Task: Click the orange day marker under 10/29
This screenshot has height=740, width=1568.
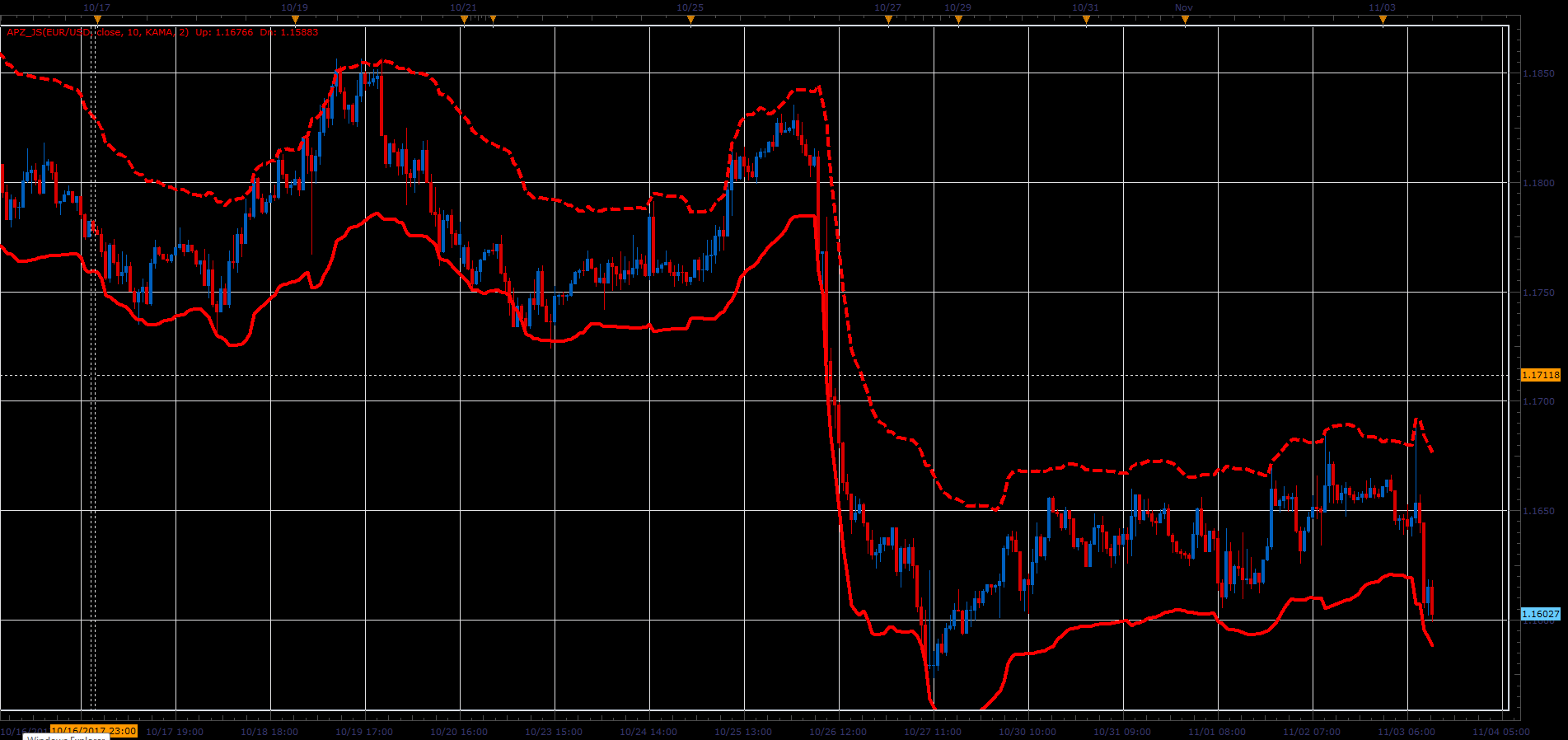Action: pyautogui.click(x=958, y=19)
